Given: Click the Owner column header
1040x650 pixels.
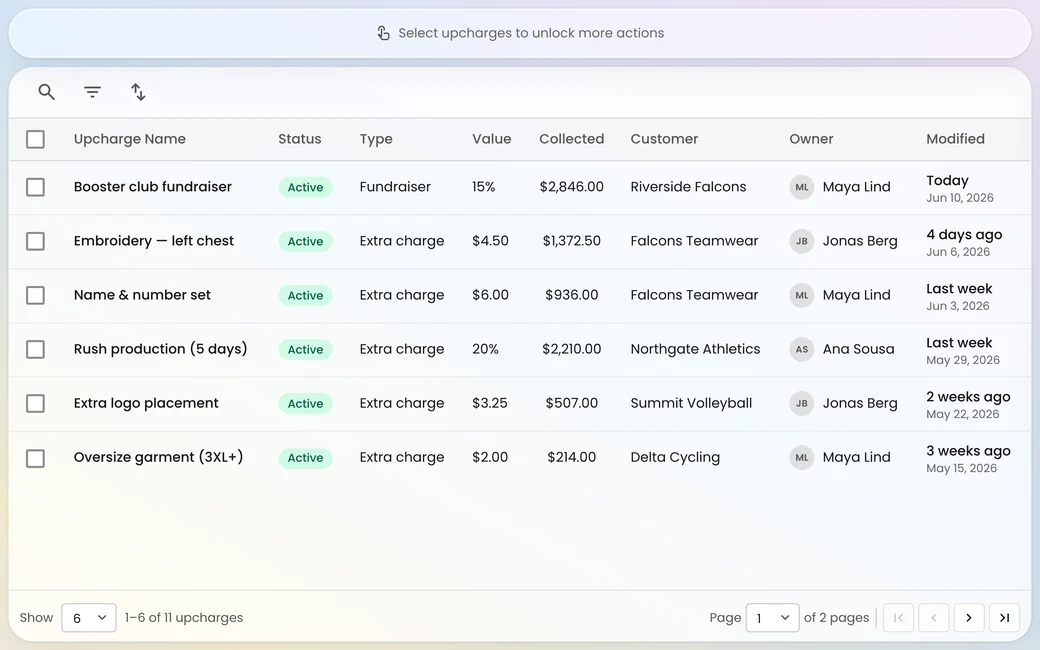Looking at the screenshot, I should [x=811, y=139].
